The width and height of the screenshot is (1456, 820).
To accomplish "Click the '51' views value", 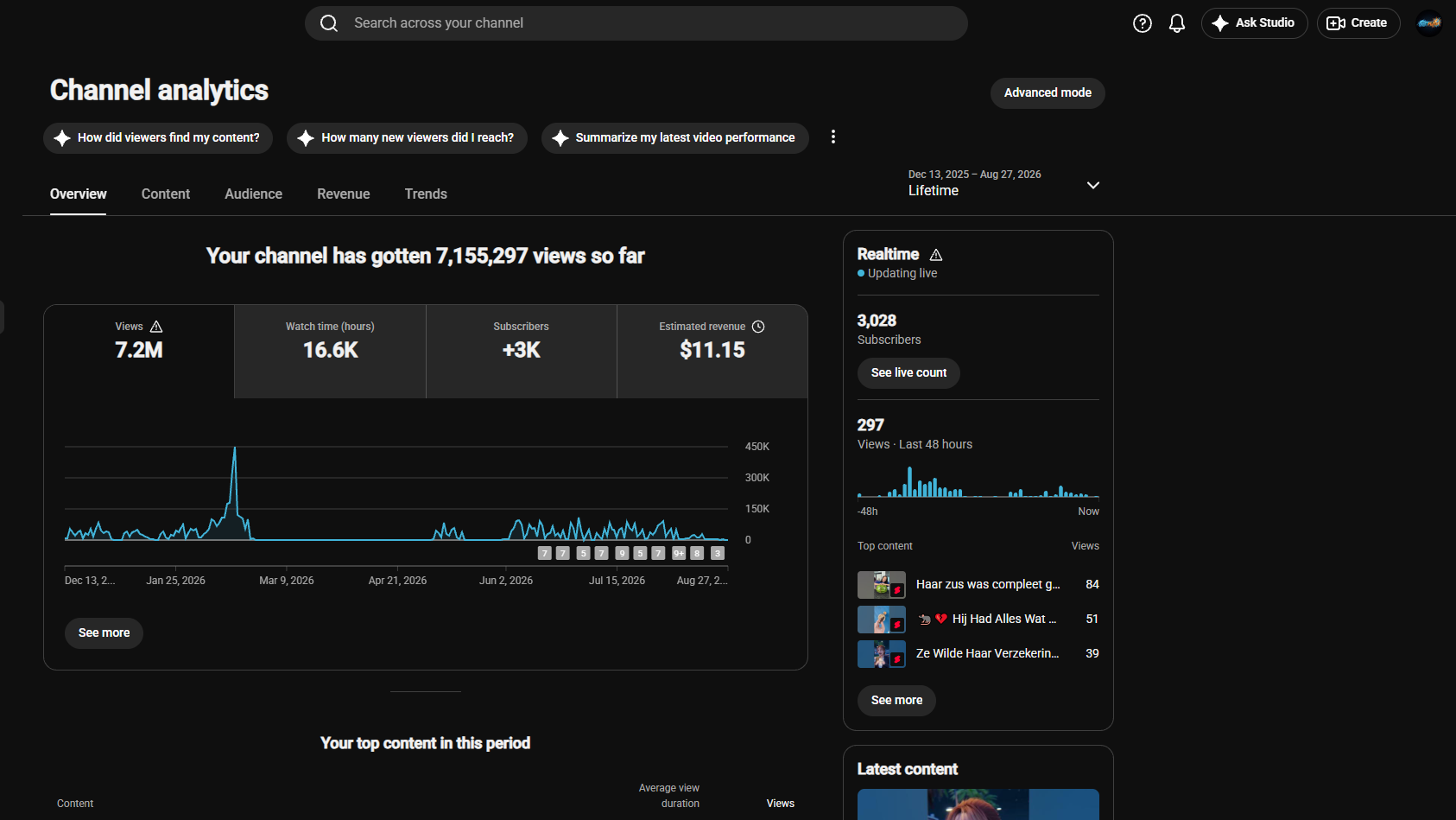I will [1092, 620].
